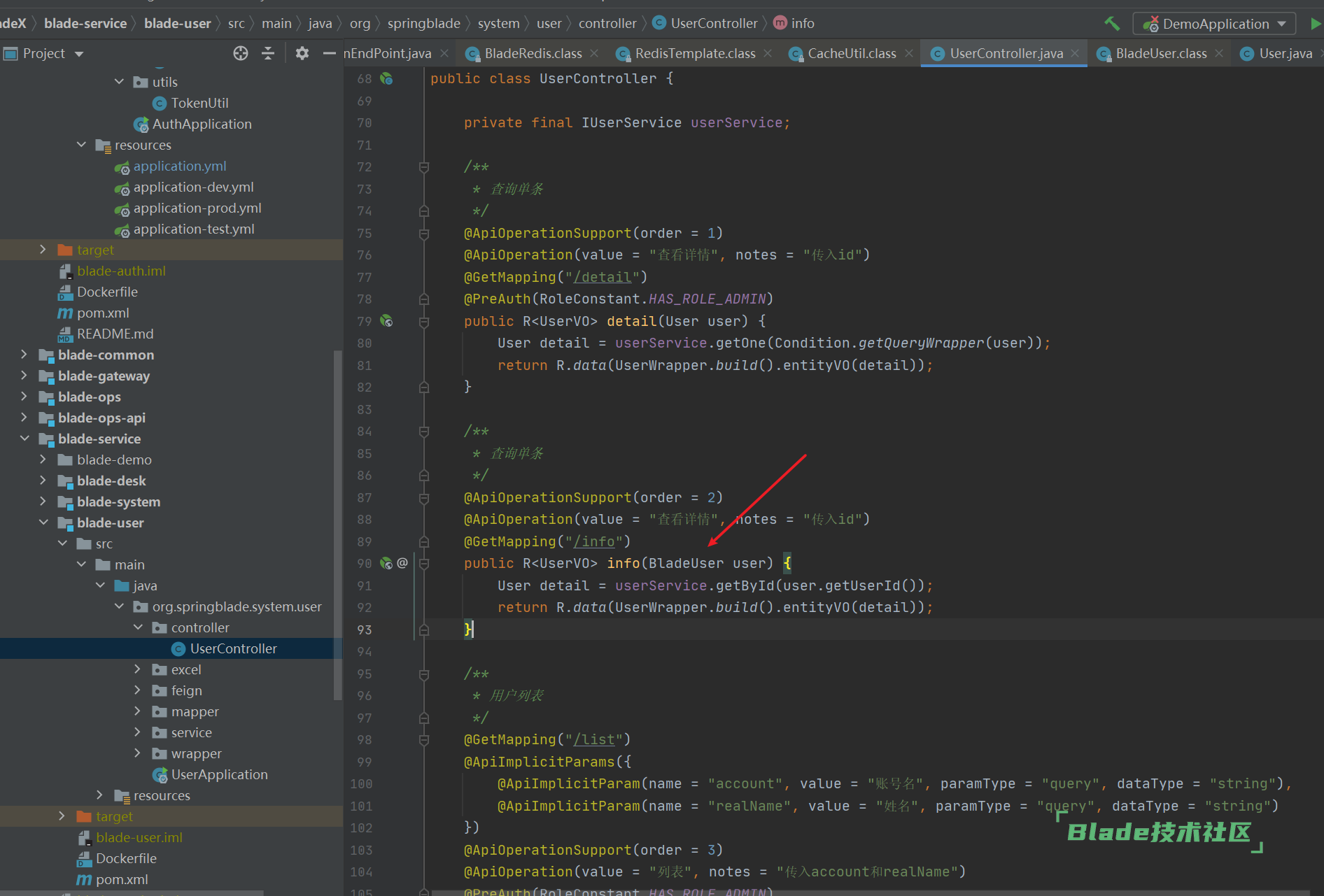Switch to BladeRedis.class tab
Viewport: 1324px width, 896px height.
pyautogui.click(x=533, y=53)
